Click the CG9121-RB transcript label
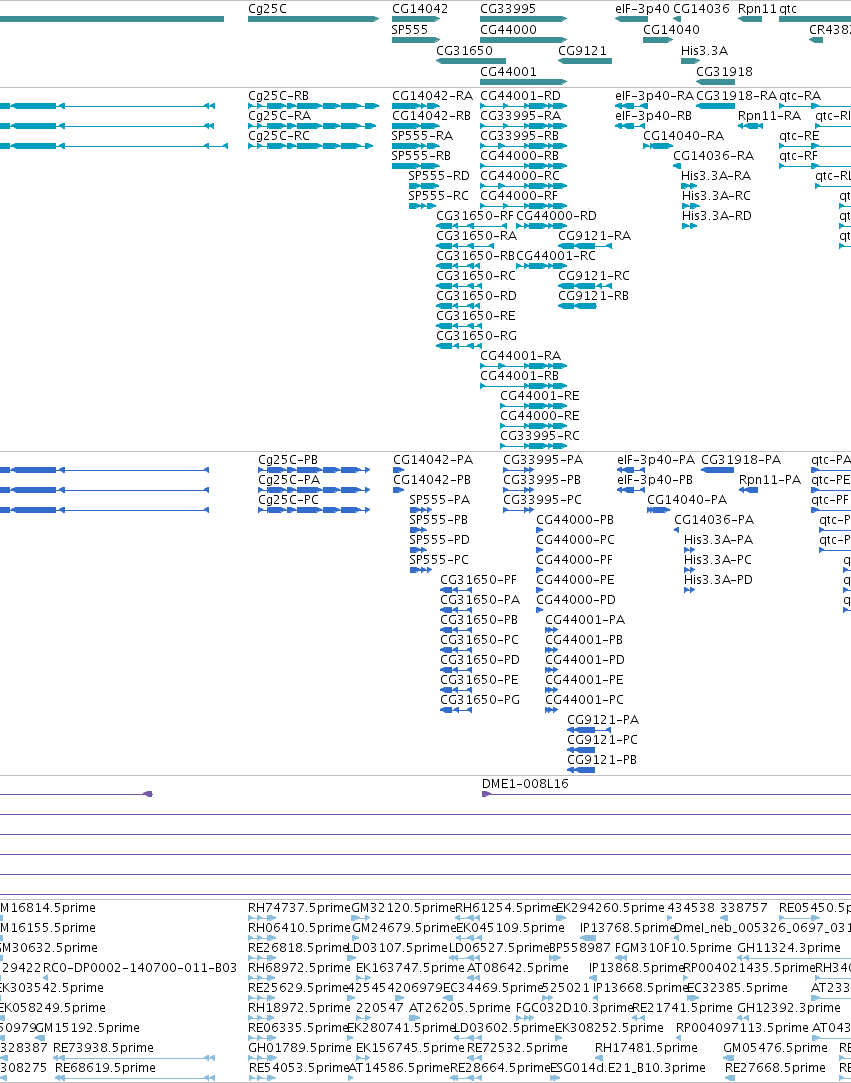Screen dimensions: 851x1083 (593, 296)
